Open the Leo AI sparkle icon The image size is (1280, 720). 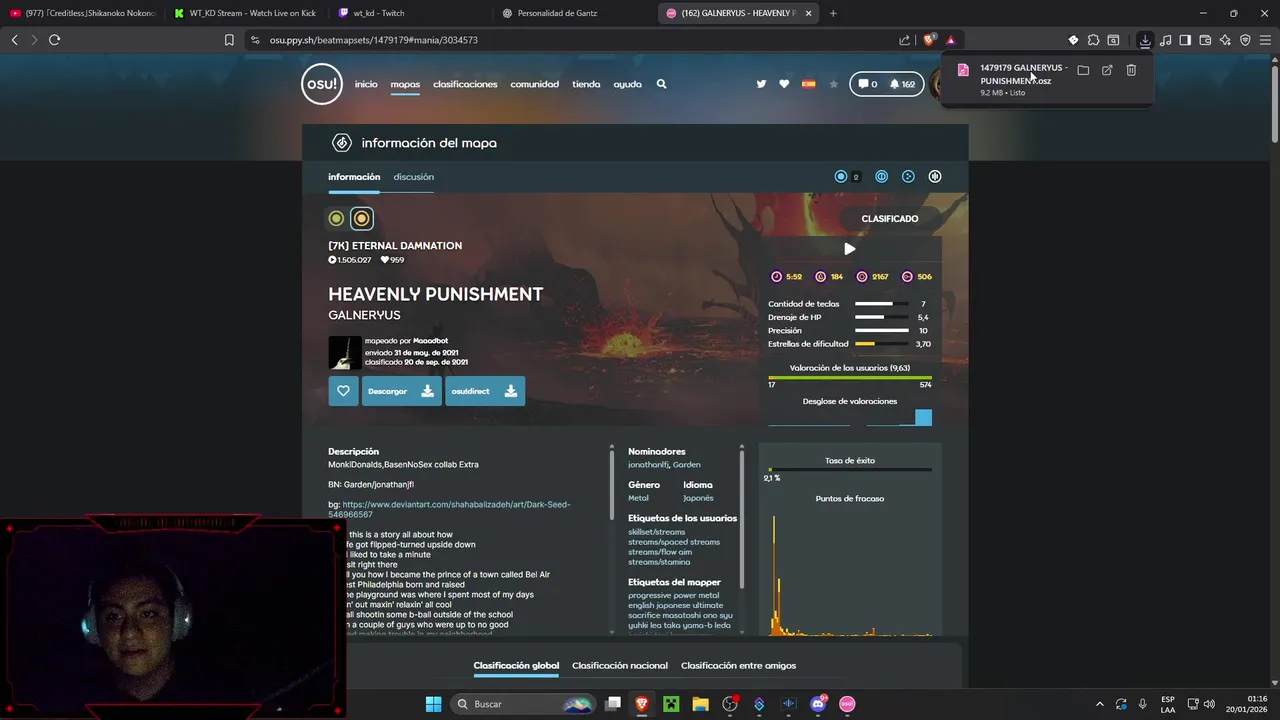pos(1225,40)
